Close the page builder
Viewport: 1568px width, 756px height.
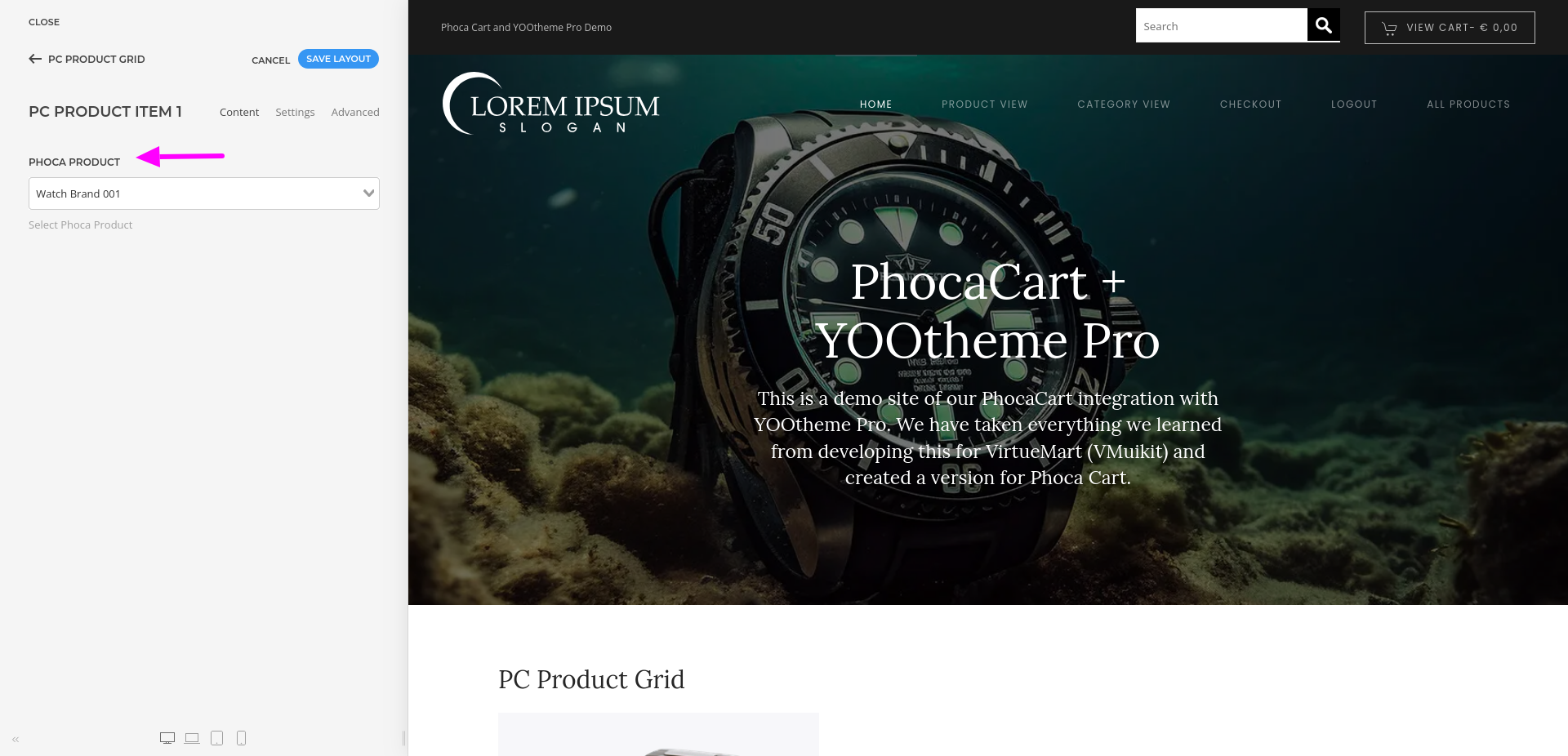[44, 22]
